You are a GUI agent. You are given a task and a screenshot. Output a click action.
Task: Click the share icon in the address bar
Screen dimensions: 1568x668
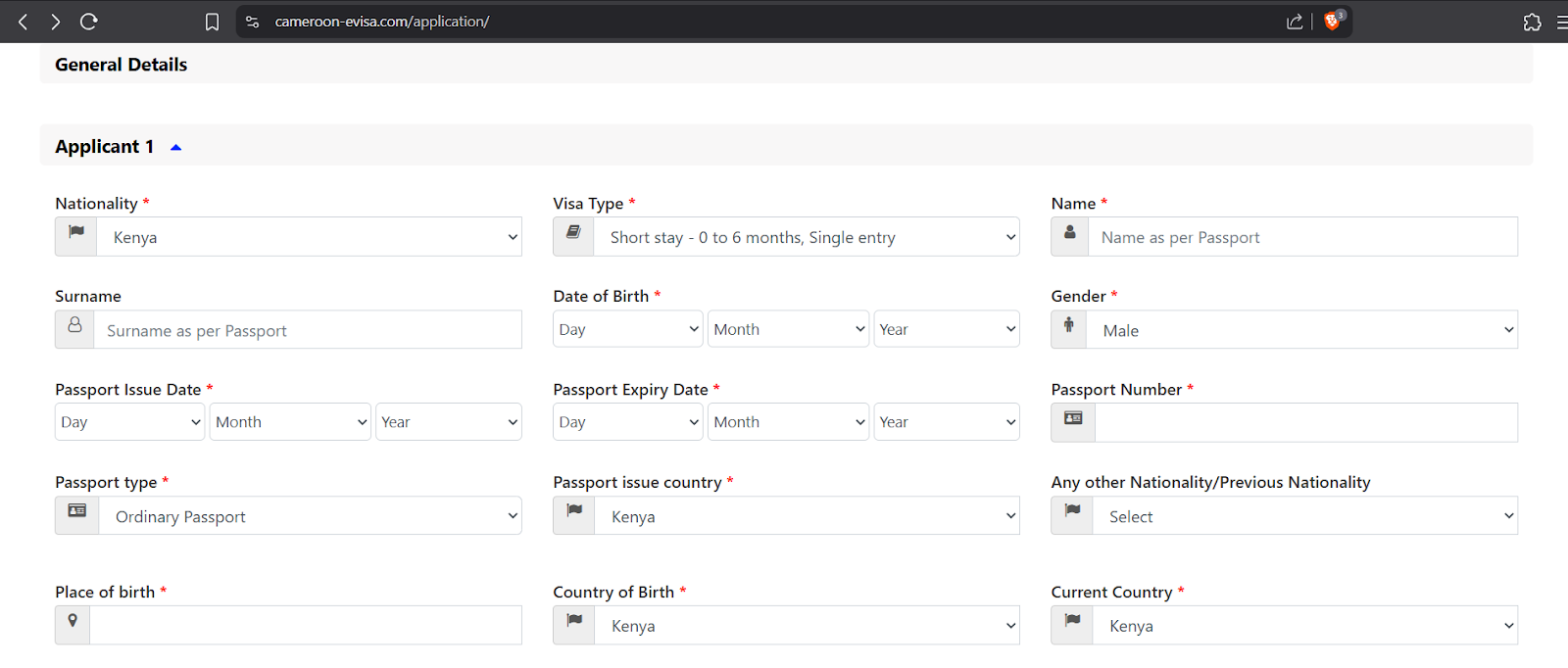point(1295,22)
